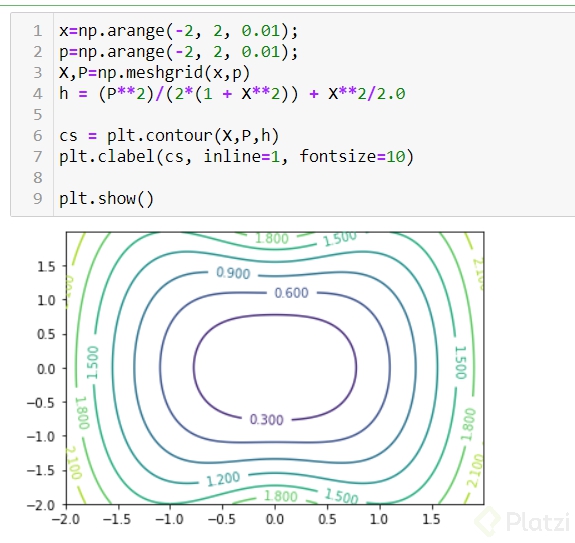
Task: Click line number 9 in the gutter
Action: click(x=37, y=199)
